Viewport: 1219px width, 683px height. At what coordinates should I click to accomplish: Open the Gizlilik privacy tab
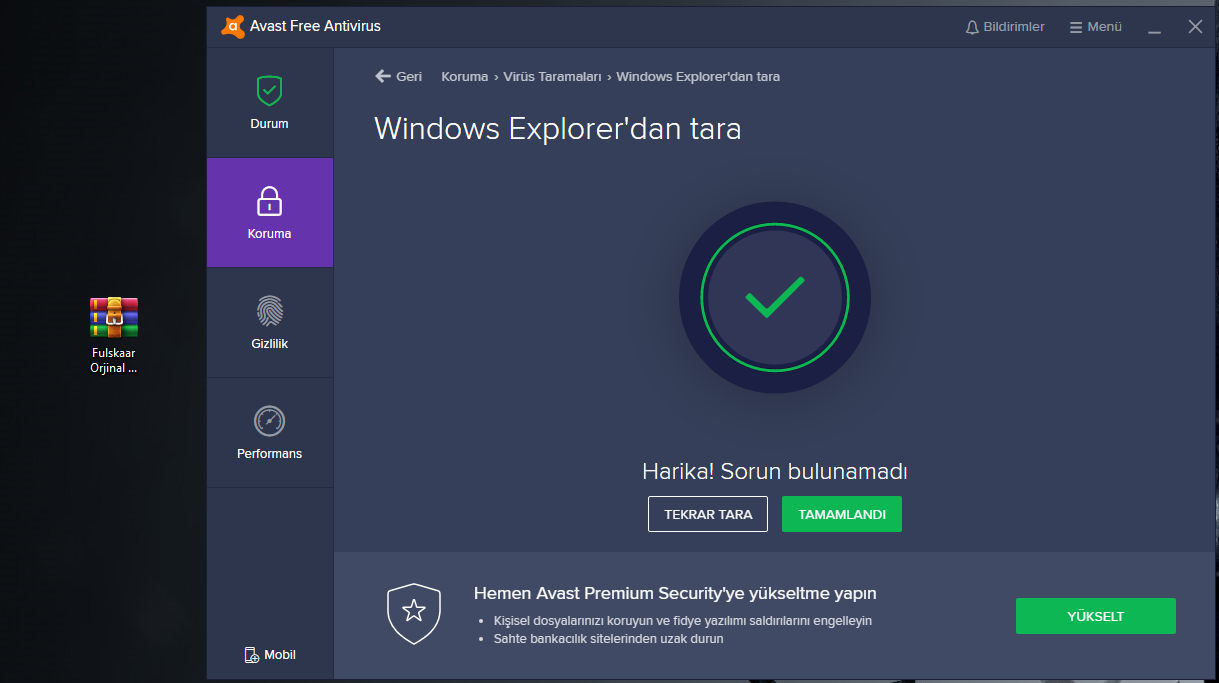click(x=269, y=322)
